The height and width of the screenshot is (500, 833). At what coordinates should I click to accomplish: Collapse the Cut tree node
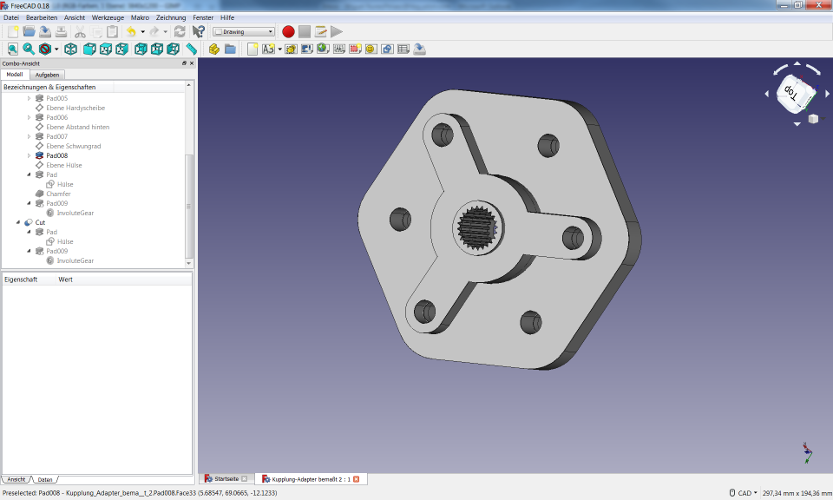point(18,222)
